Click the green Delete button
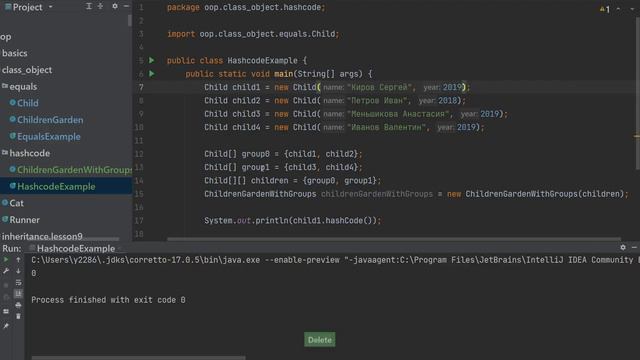Image resolution: width=640 pixels, height=360 pixels. coord(320,340)
